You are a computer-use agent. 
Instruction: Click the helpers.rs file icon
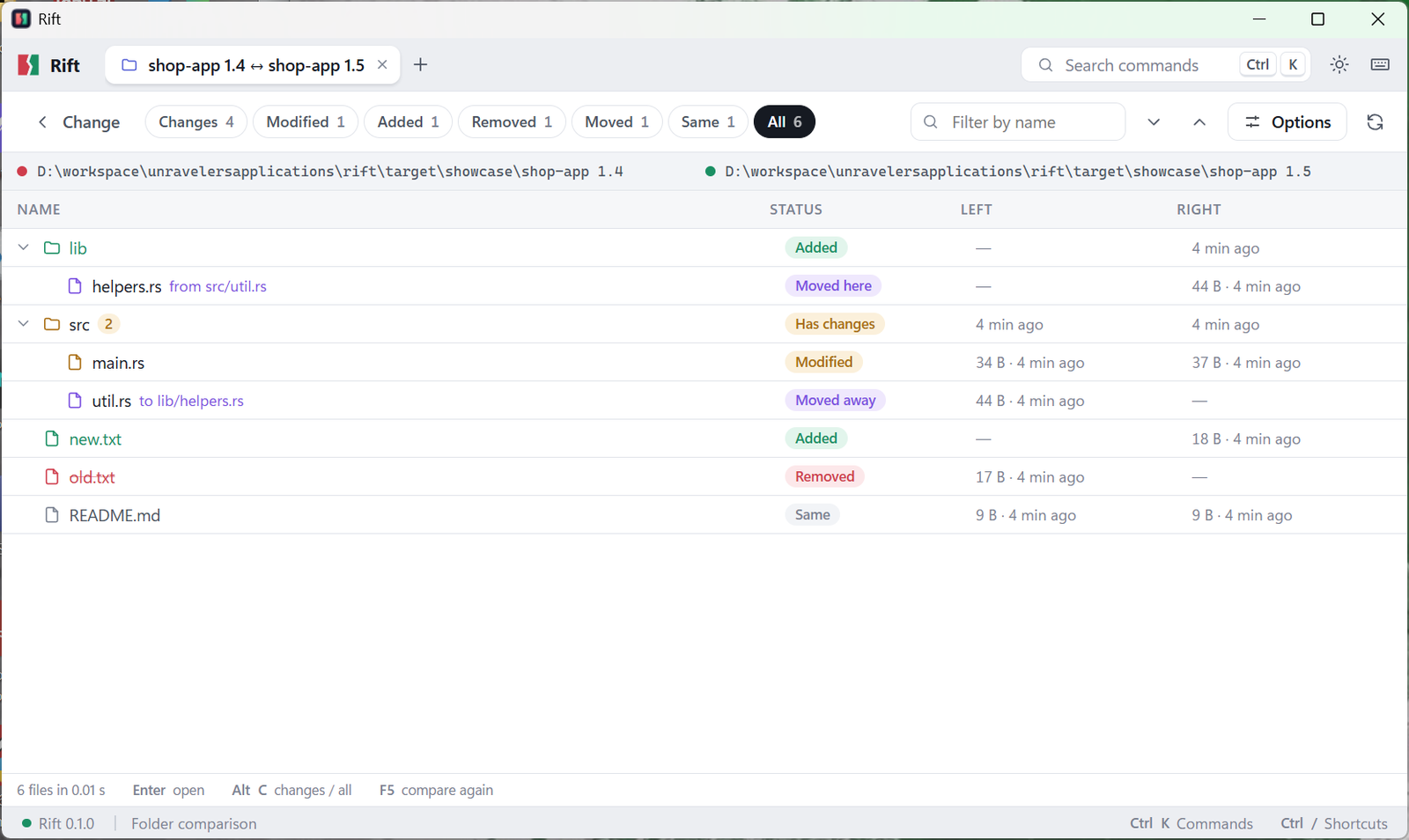75,286
